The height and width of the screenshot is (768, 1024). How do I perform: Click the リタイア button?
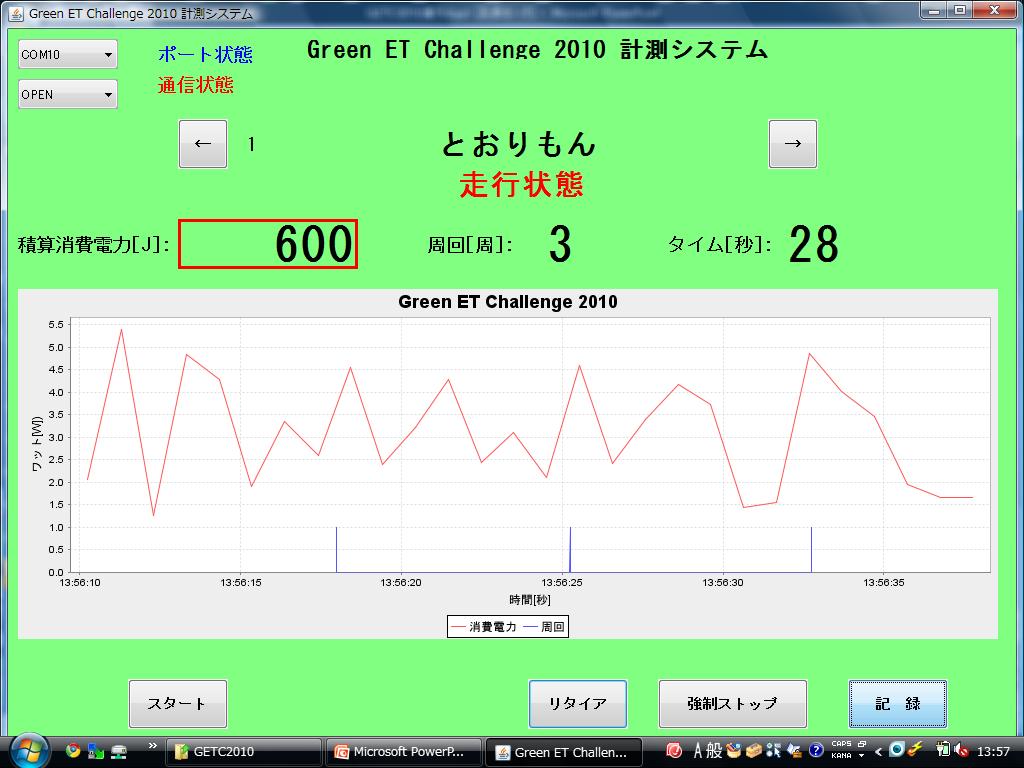pyautogui.click(x=577, y=704)
